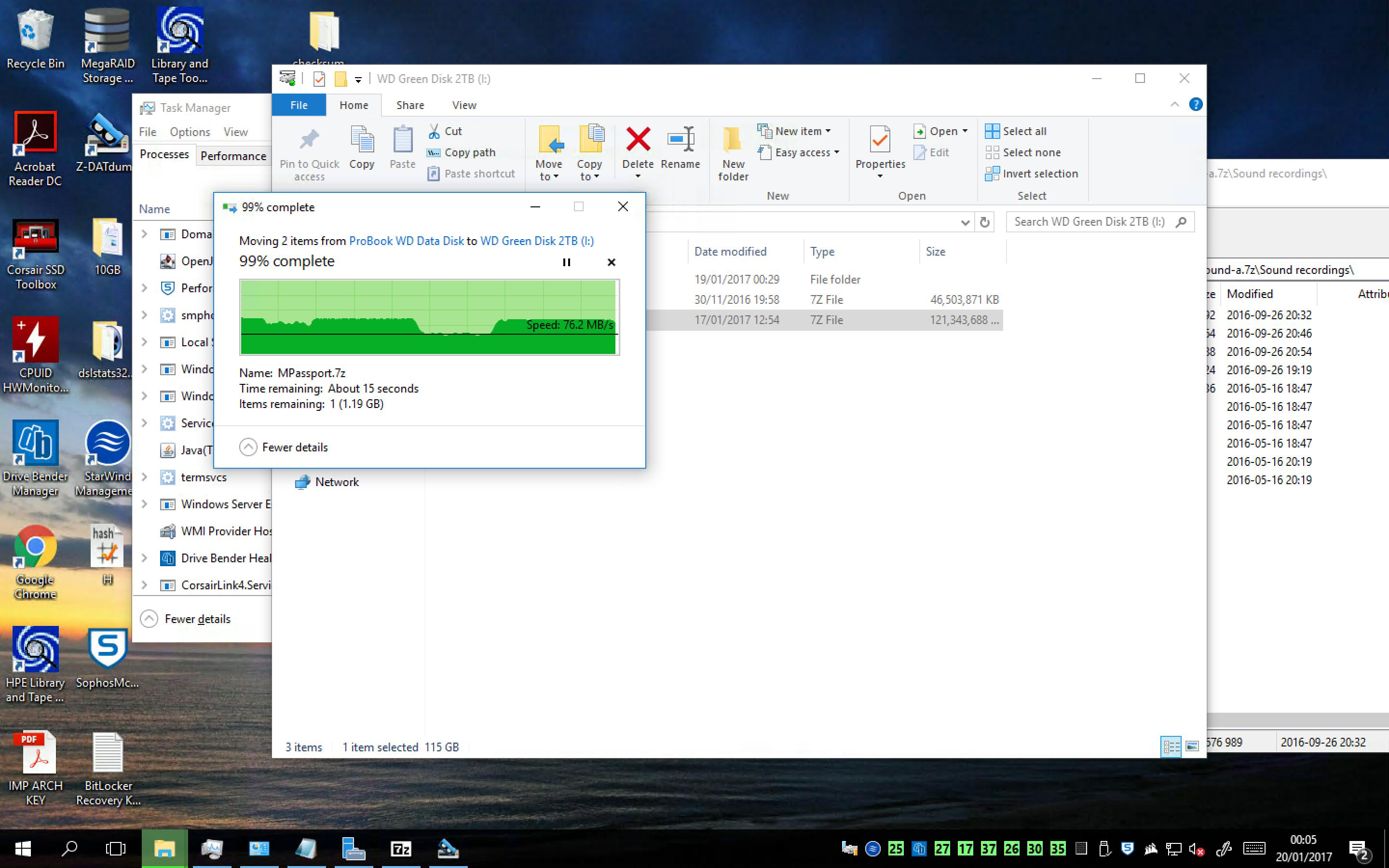Open Action Center notifications icon
The image size is (1389, 868).
[x=1359, y=849]
